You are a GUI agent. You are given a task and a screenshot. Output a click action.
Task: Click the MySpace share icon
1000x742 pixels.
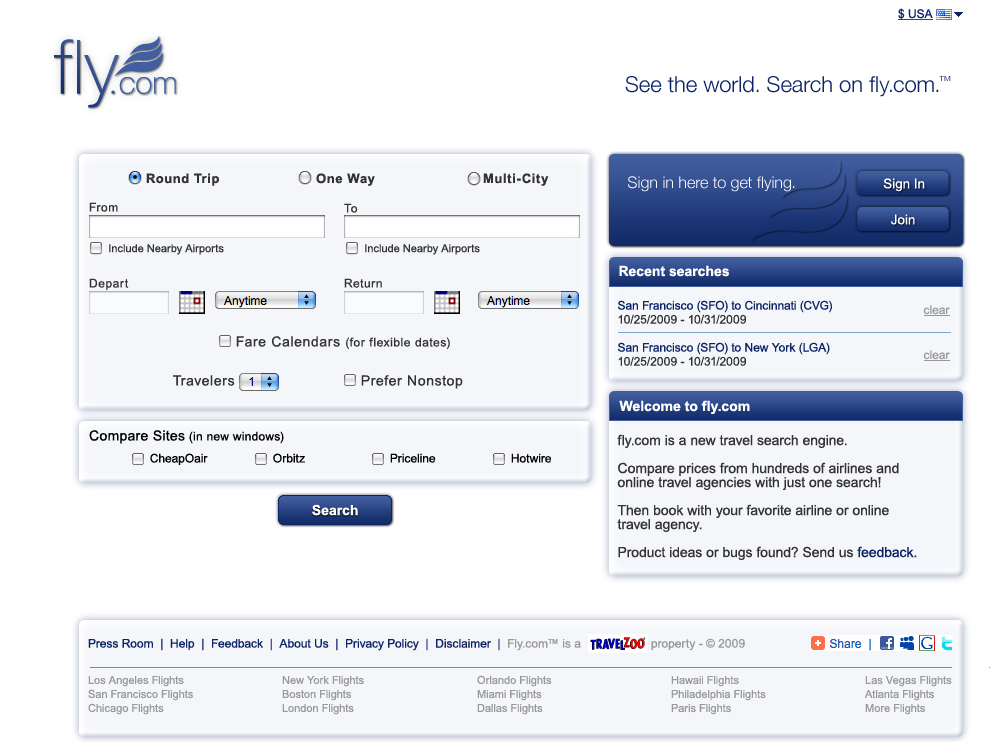(x=906, y=643)
